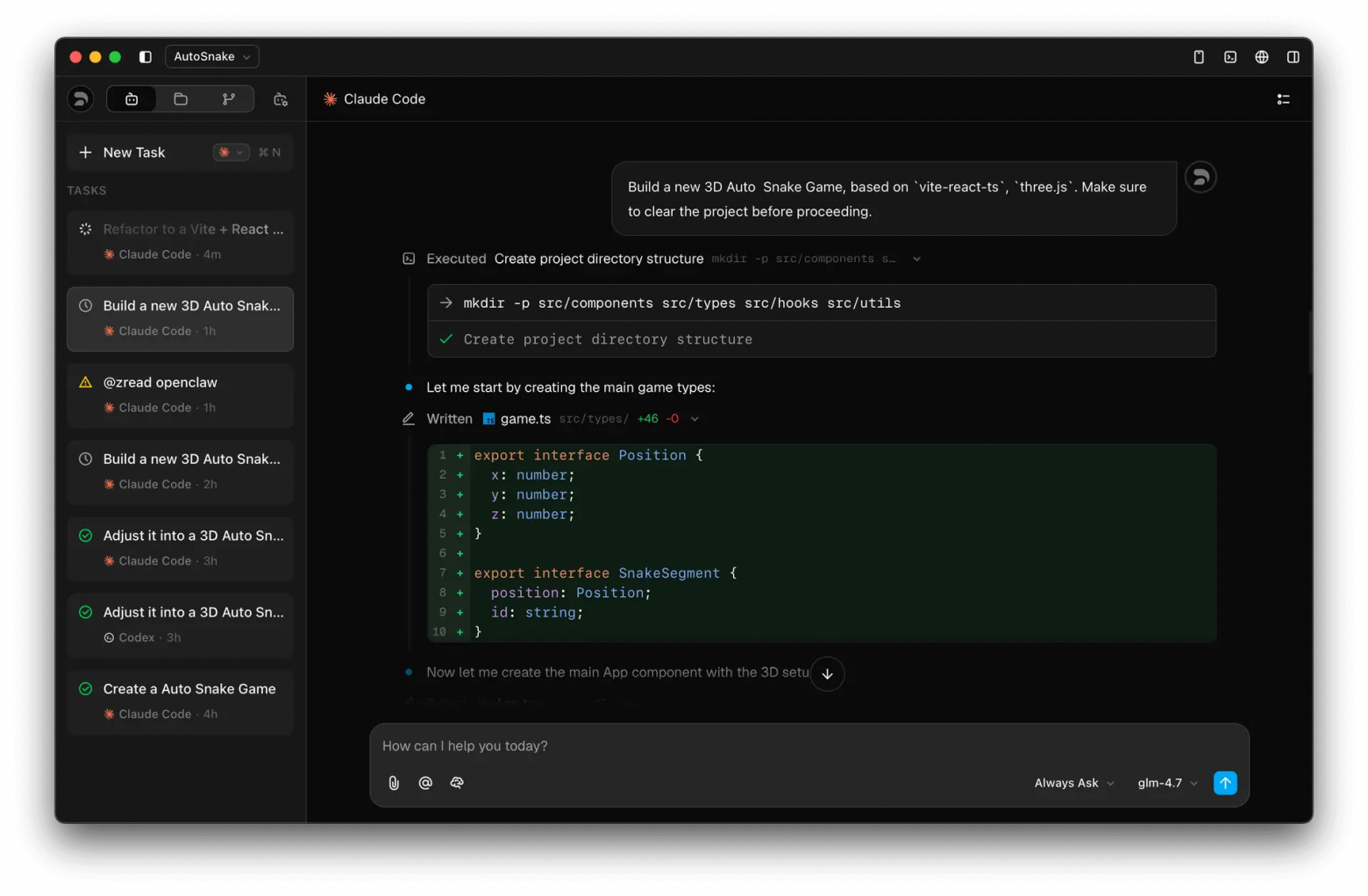Click the app logo above the sidebar
The width and height of the screenshot is (1368, 896).
81,98
